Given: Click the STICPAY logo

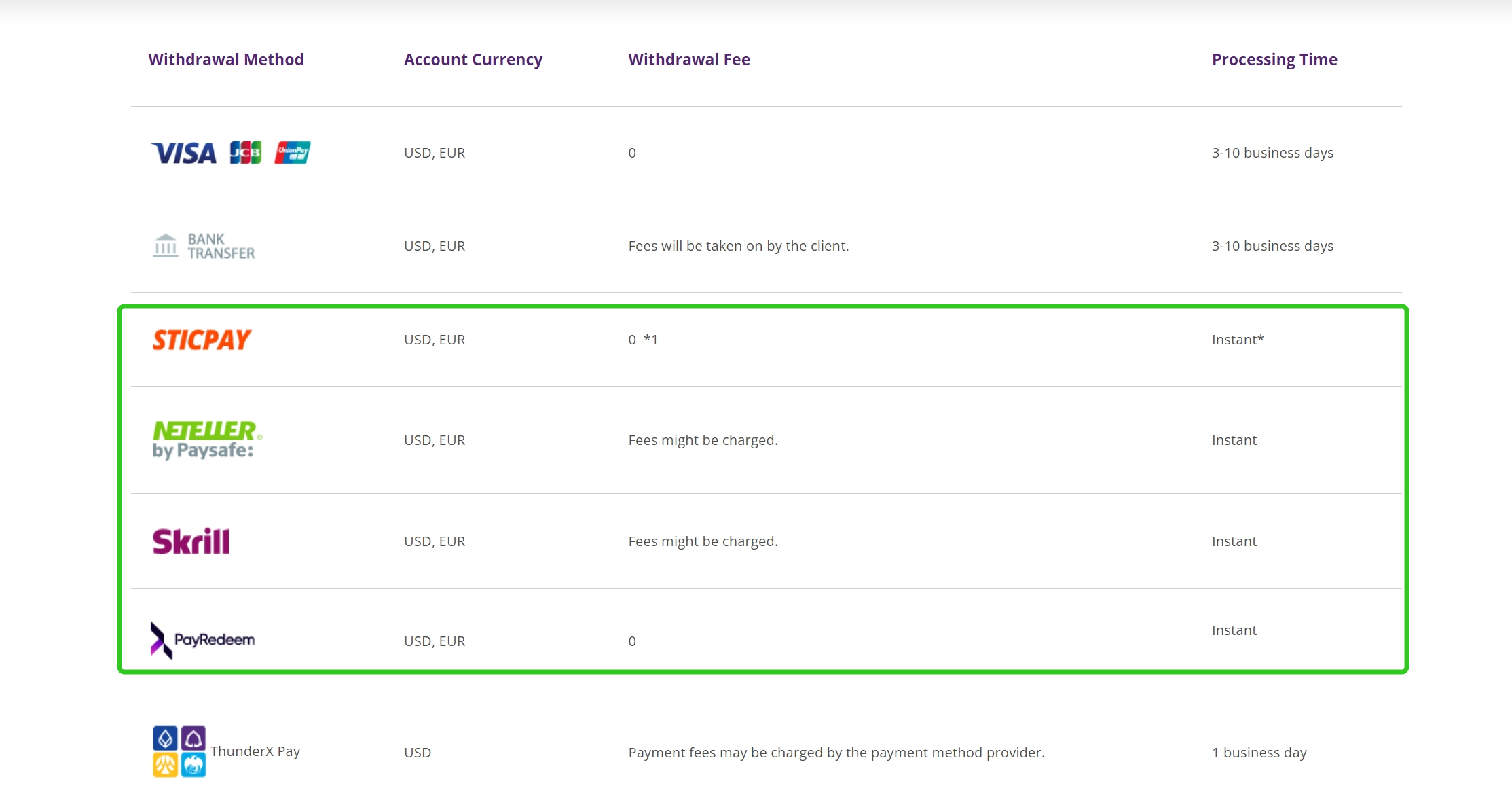Looking at the screenshot, I should pyautogui.click(x=202, y=340).
